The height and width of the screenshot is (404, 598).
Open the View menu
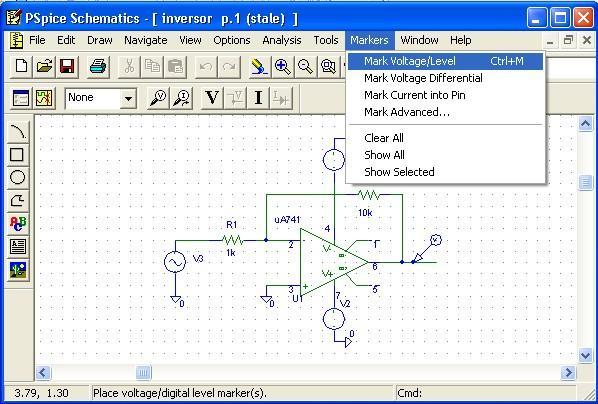click(x=190, y=40)
